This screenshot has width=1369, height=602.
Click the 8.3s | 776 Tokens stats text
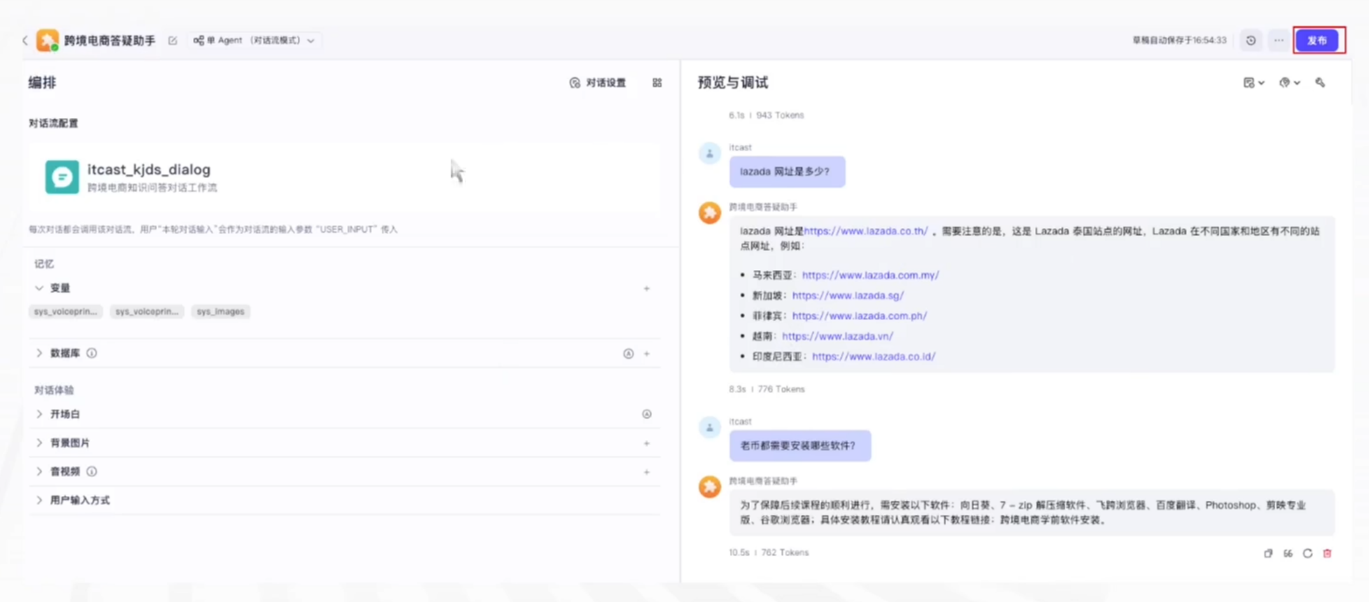point(767,390)
